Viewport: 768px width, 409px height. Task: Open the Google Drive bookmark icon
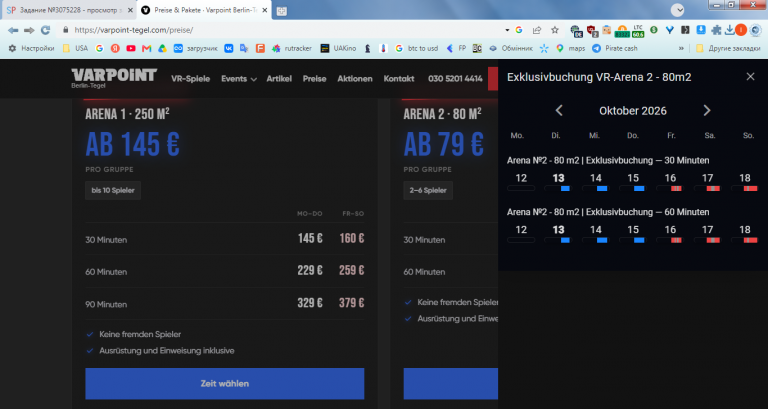pyautogui.click(x=162, y=48)
